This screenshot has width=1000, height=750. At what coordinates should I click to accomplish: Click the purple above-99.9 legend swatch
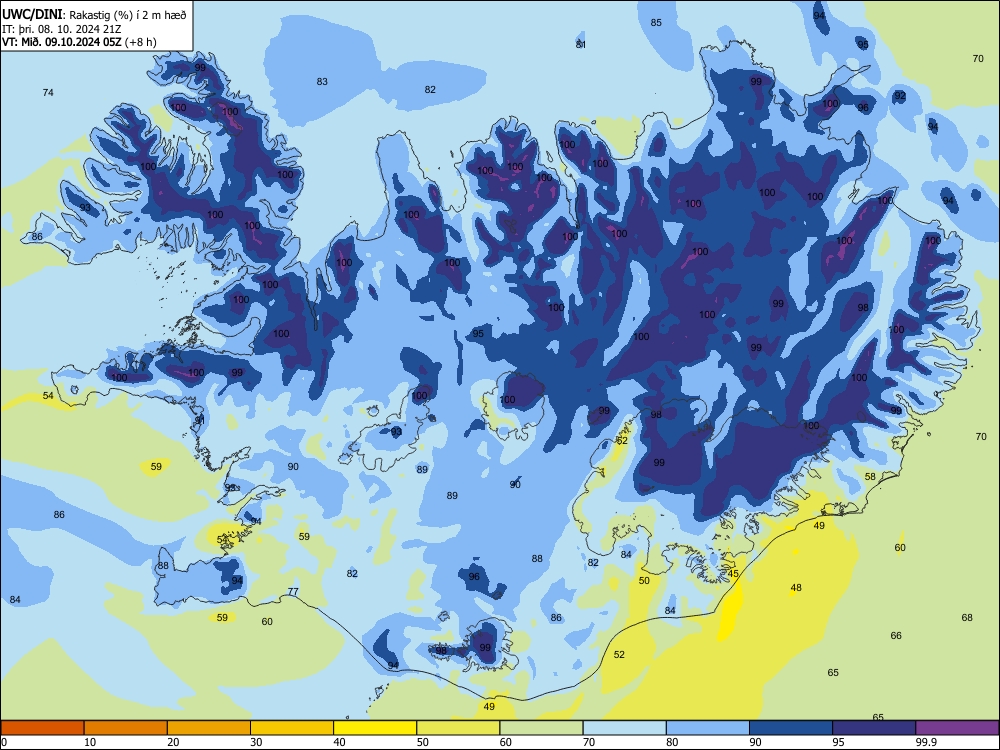tap(957, 728)
